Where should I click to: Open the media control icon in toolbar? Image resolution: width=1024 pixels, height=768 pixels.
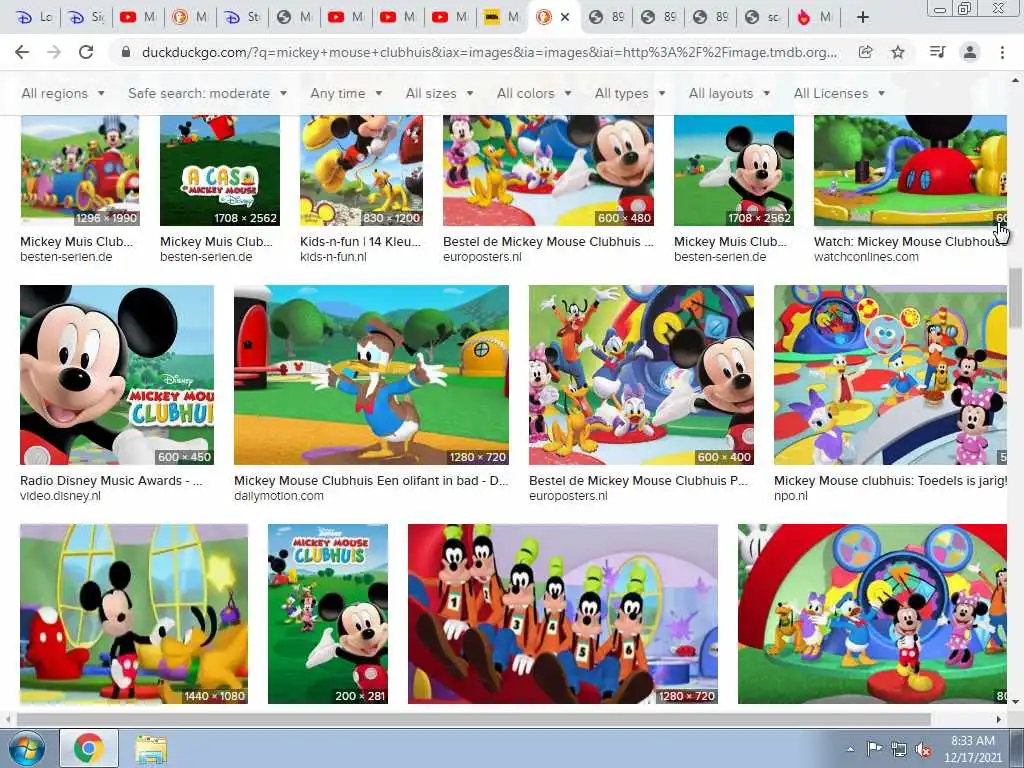(x=937, y=52)
